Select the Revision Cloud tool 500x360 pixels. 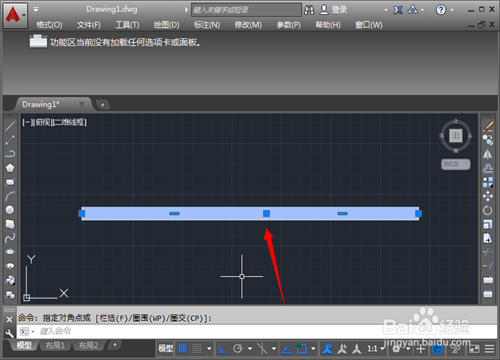click(x=10, y=224)
